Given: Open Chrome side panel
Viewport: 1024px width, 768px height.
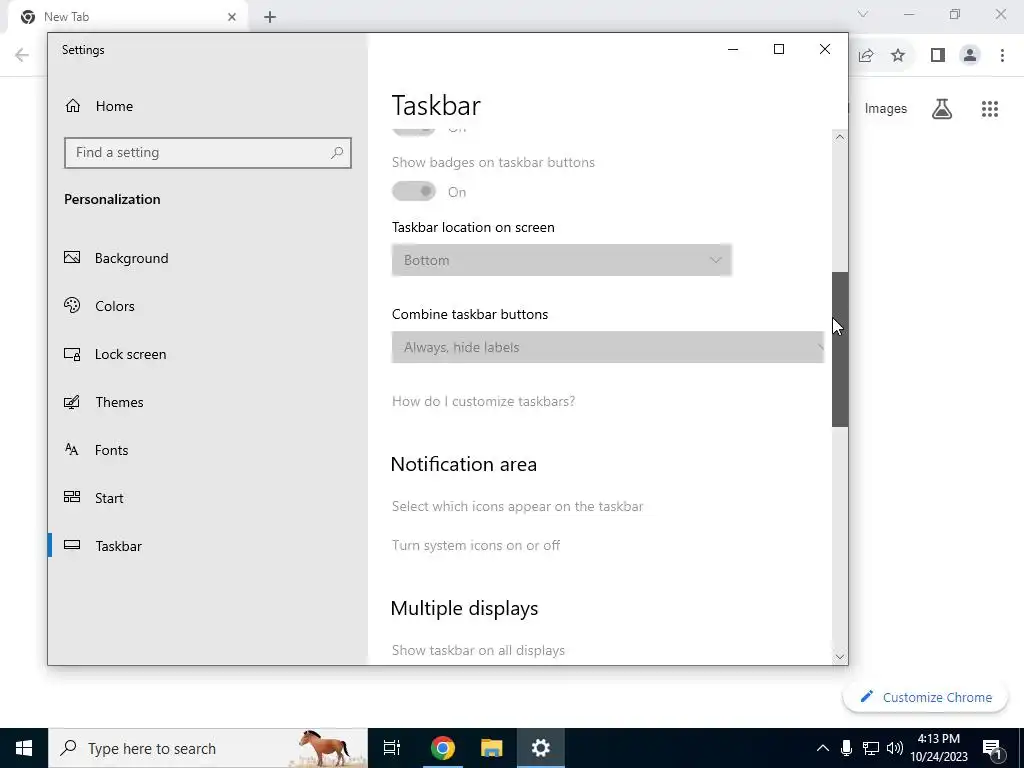Looking at the screenshot, I should (938, 56).
